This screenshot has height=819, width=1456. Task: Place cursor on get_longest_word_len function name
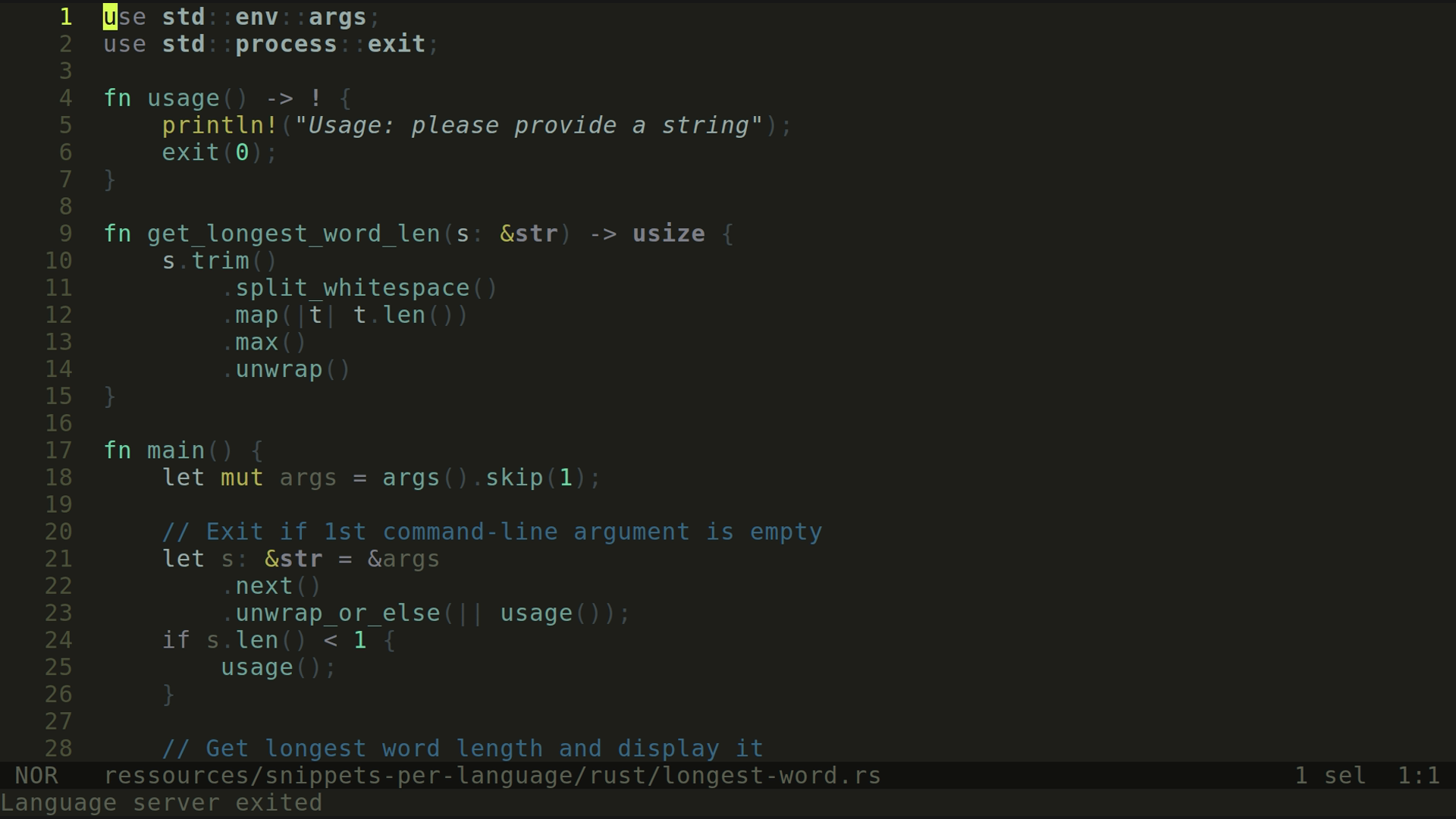tap(293, 234)
